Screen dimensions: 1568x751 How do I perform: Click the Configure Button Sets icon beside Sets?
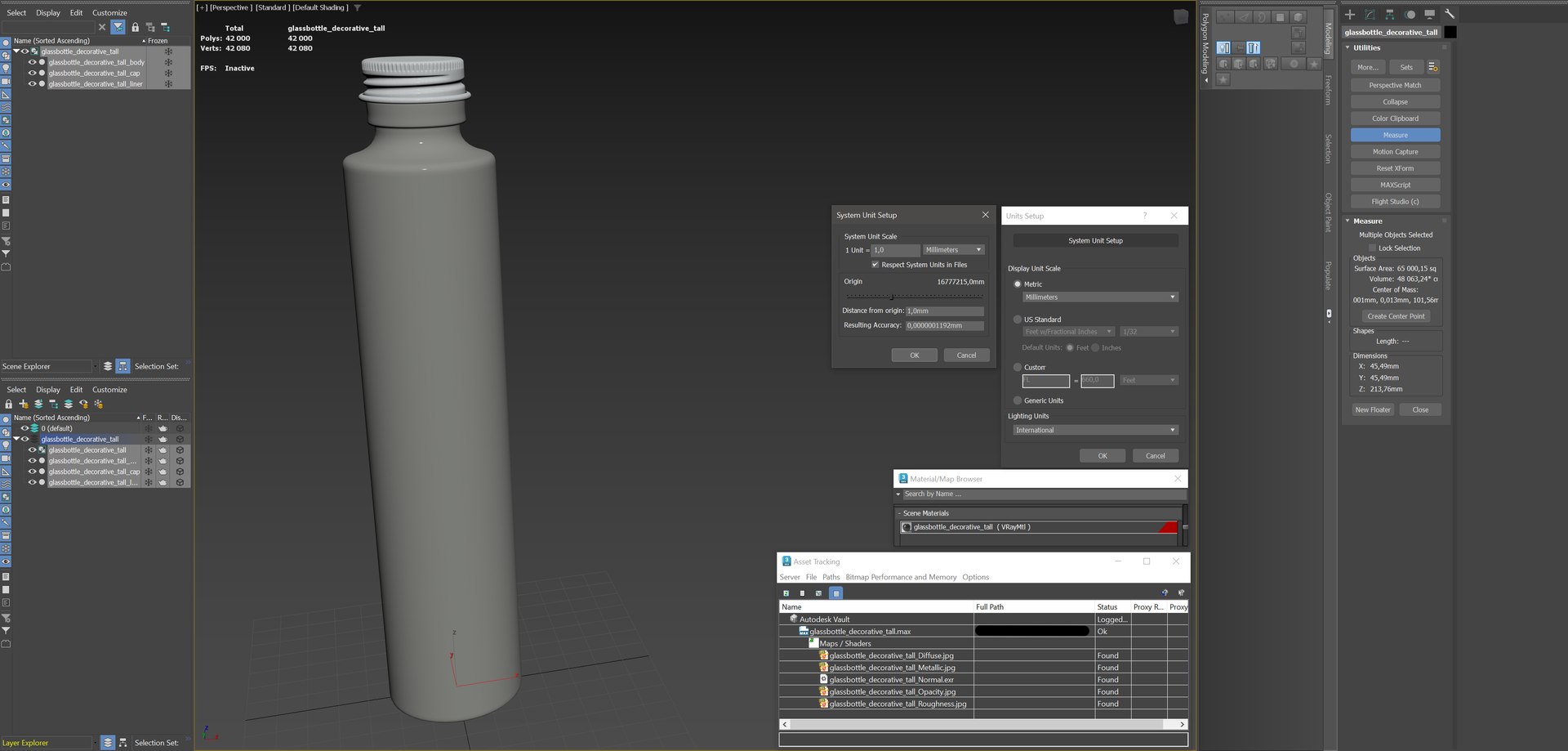coord(1432,67)
